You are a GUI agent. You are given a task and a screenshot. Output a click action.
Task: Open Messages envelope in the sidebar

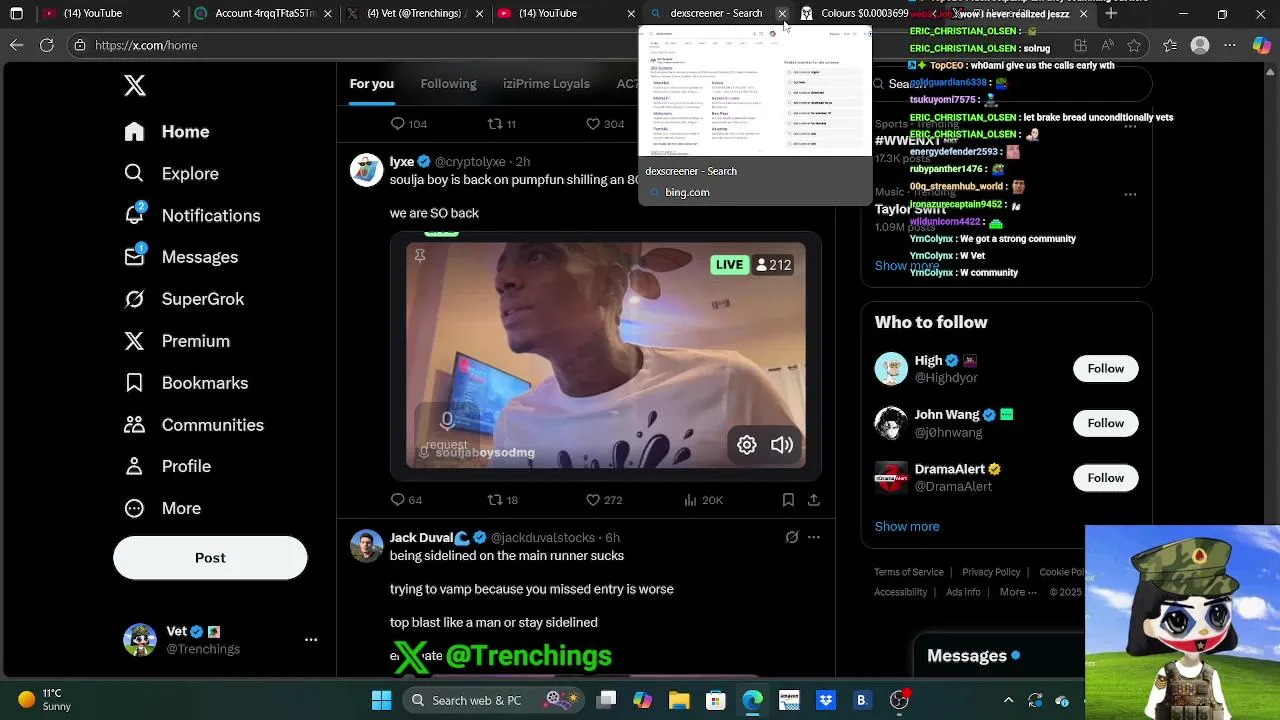pos(134,257)
